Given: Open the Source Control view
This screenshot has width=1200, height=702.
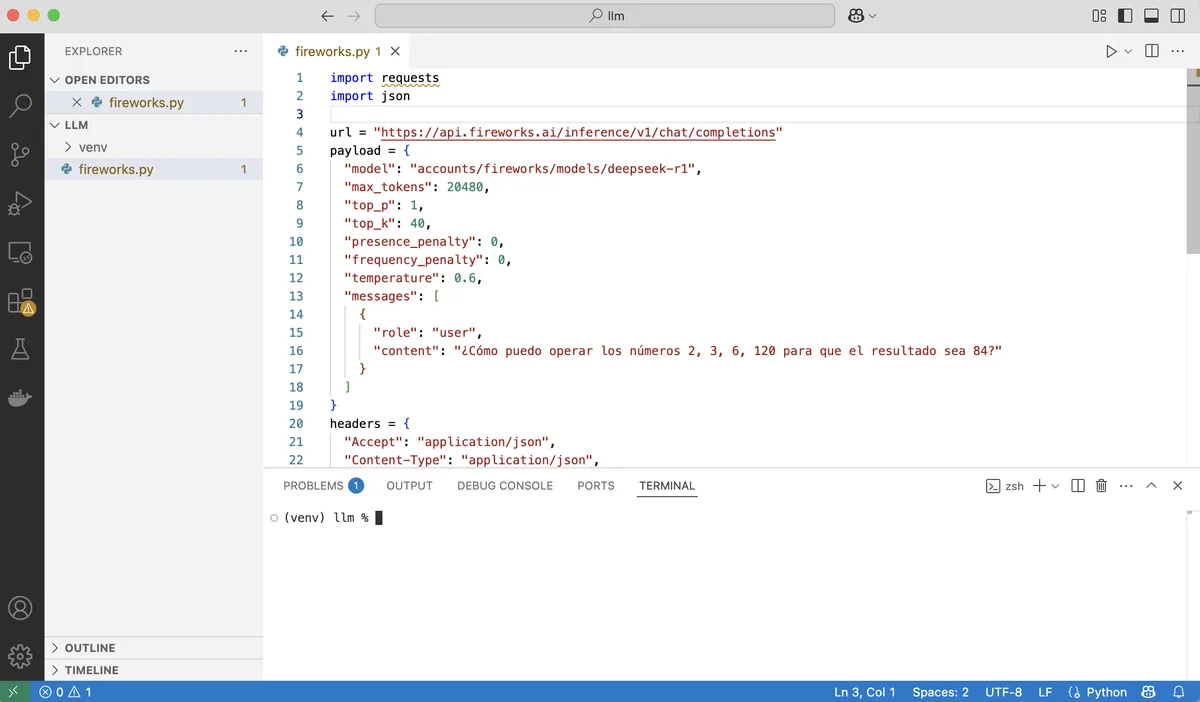Looking at the screenshot, I should click(21, 154).
